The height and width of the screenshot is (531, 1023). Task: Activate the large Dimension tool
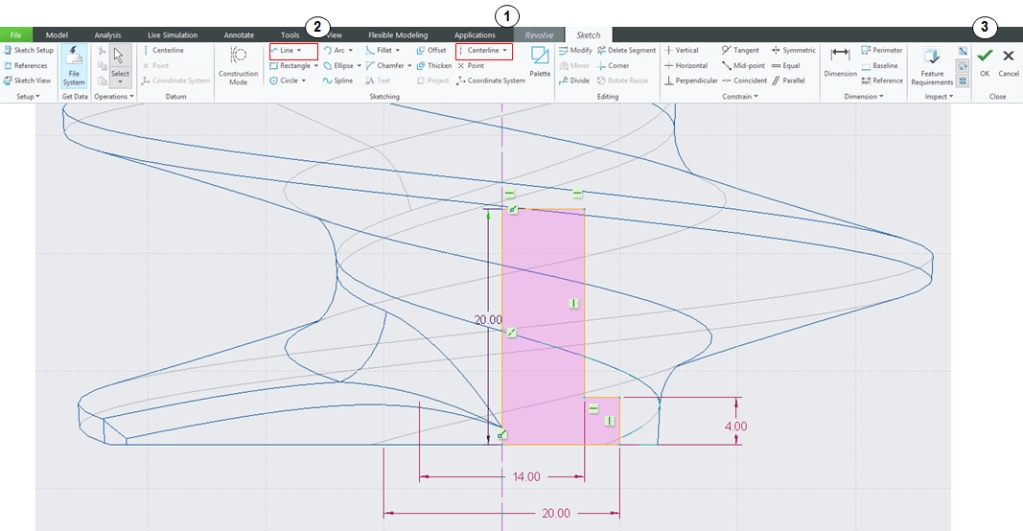tap(840, 60)
